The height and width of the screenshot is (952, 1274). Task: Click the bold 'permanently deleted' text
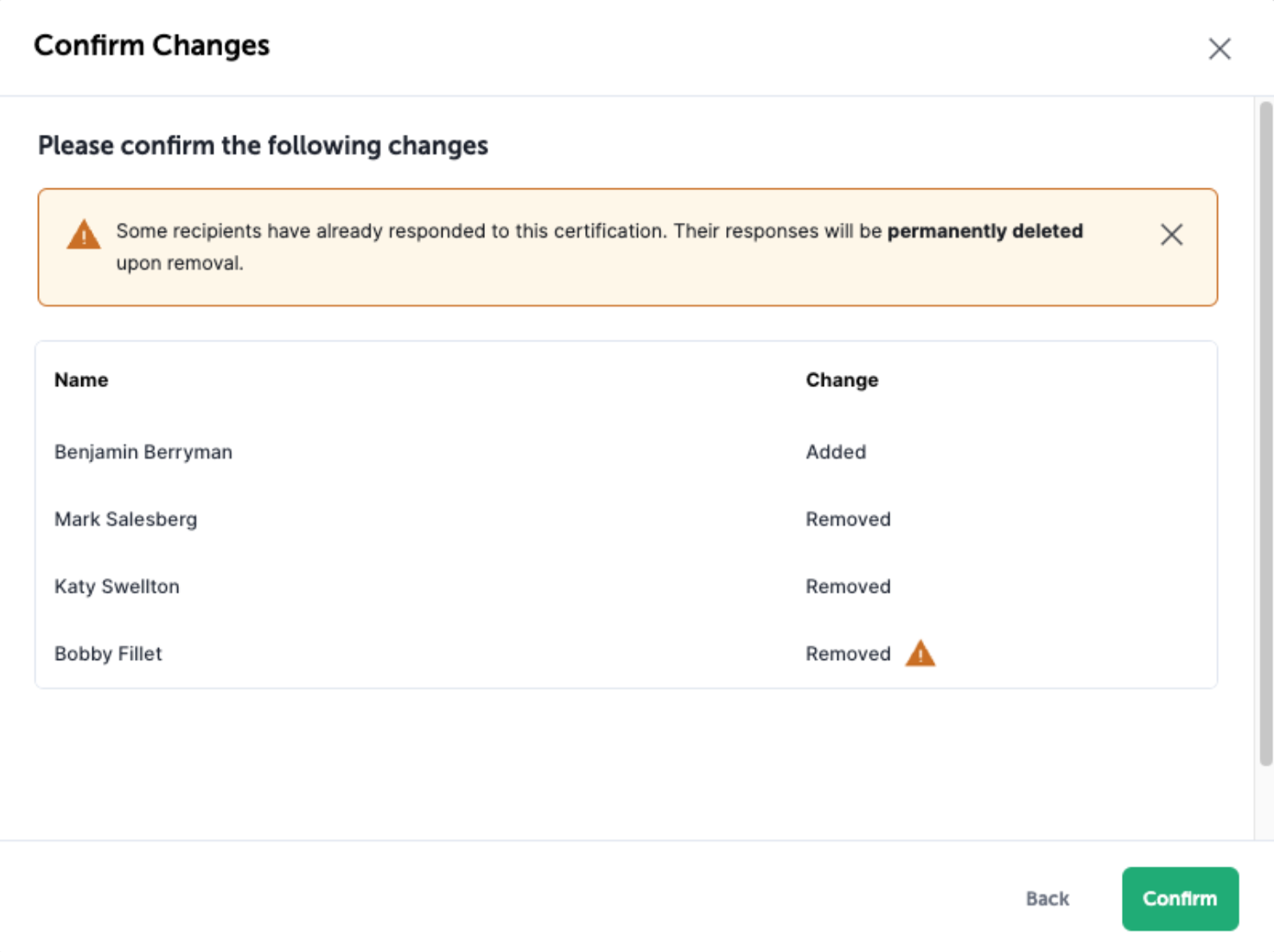click(984, 232)
